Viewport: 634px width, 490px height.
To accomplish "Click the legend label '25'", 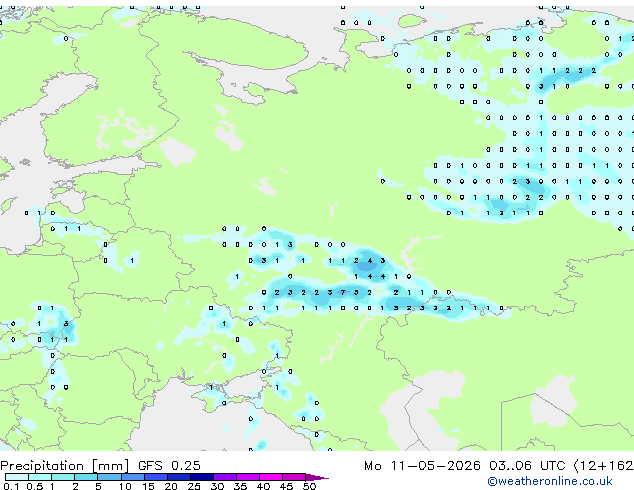I will [194, 486].
